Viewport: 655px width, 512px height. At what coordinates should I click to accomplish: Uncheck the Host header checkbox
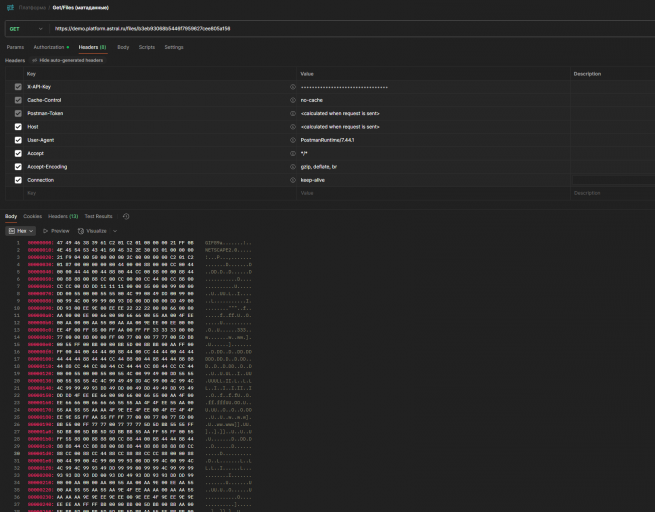(18, 127)
